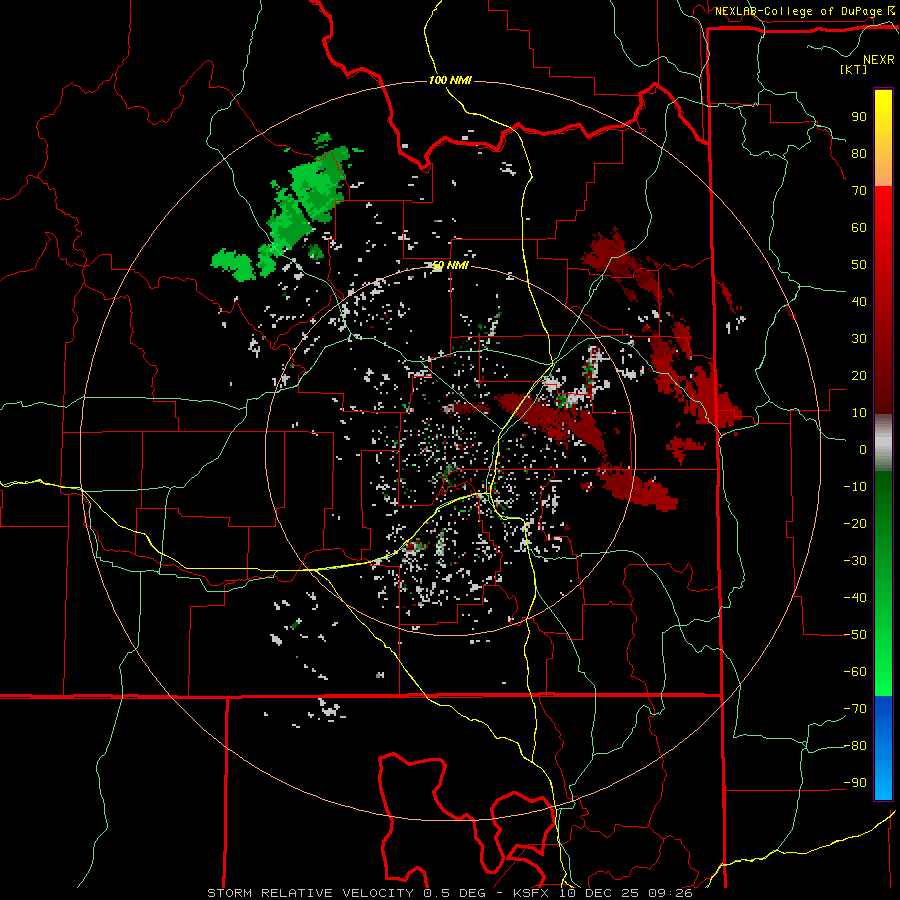The height and width of the screenshot is (900, 900).
Task: Pick the gray zero-velocity segment of the color bar
Action: click(x=883, y=443)
